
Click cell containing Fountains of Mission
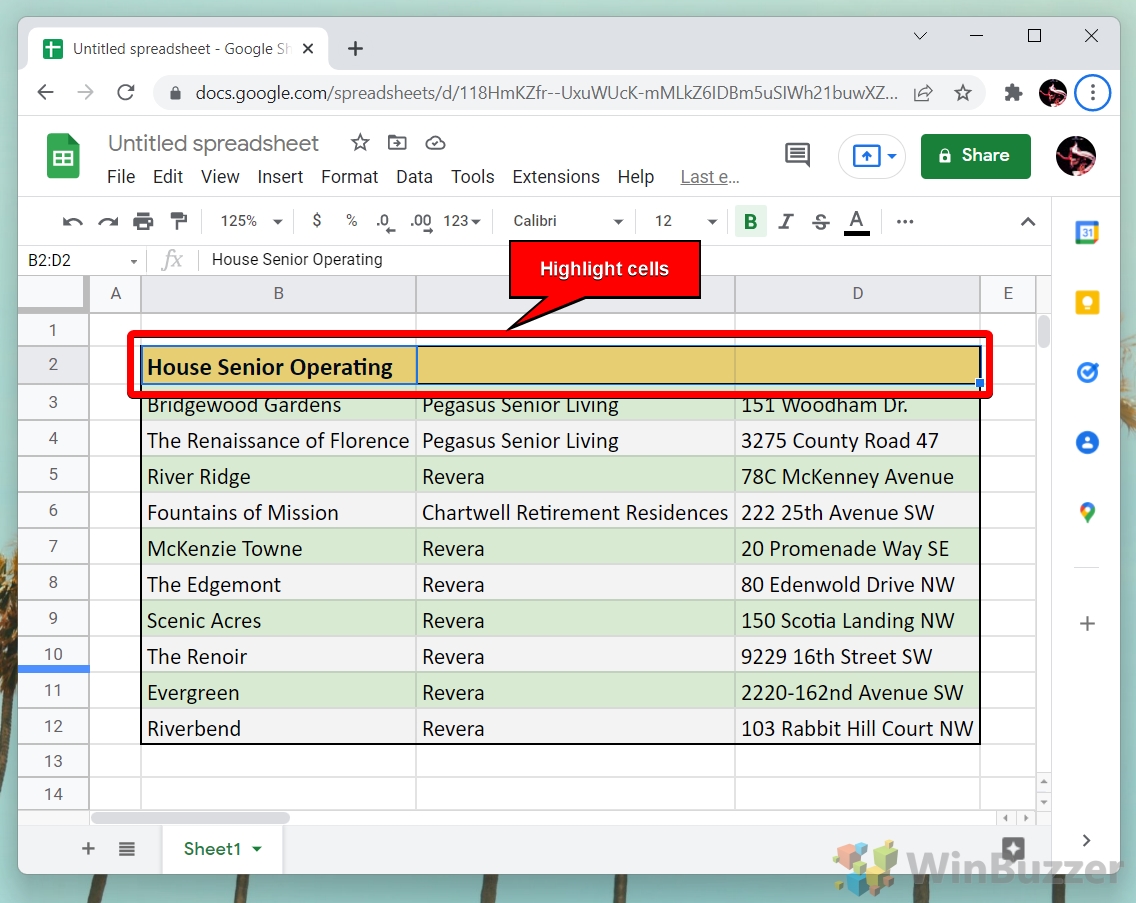coord(278,512)
